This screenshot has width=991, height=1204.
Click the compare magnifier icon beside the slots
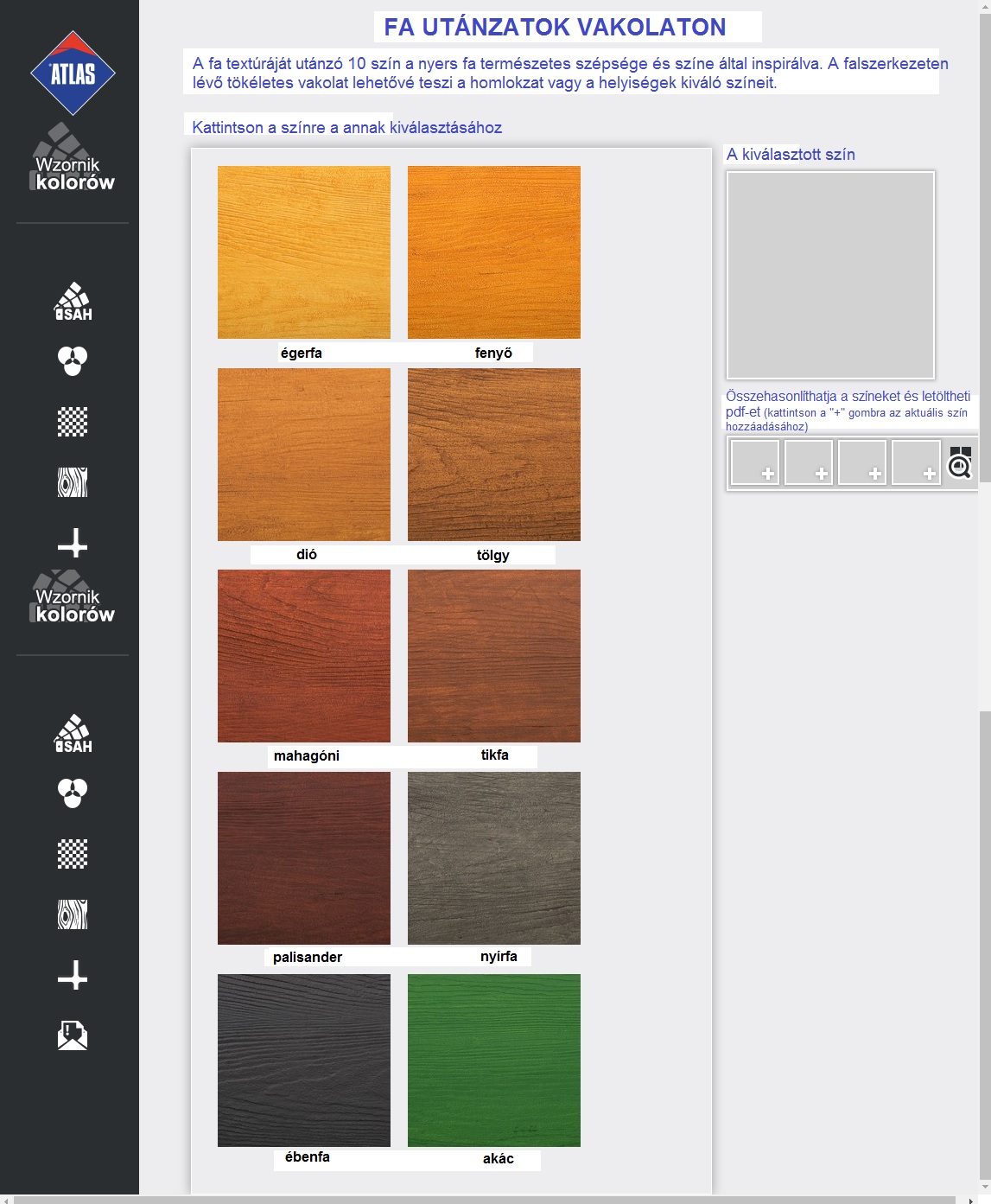click(960, 462)
